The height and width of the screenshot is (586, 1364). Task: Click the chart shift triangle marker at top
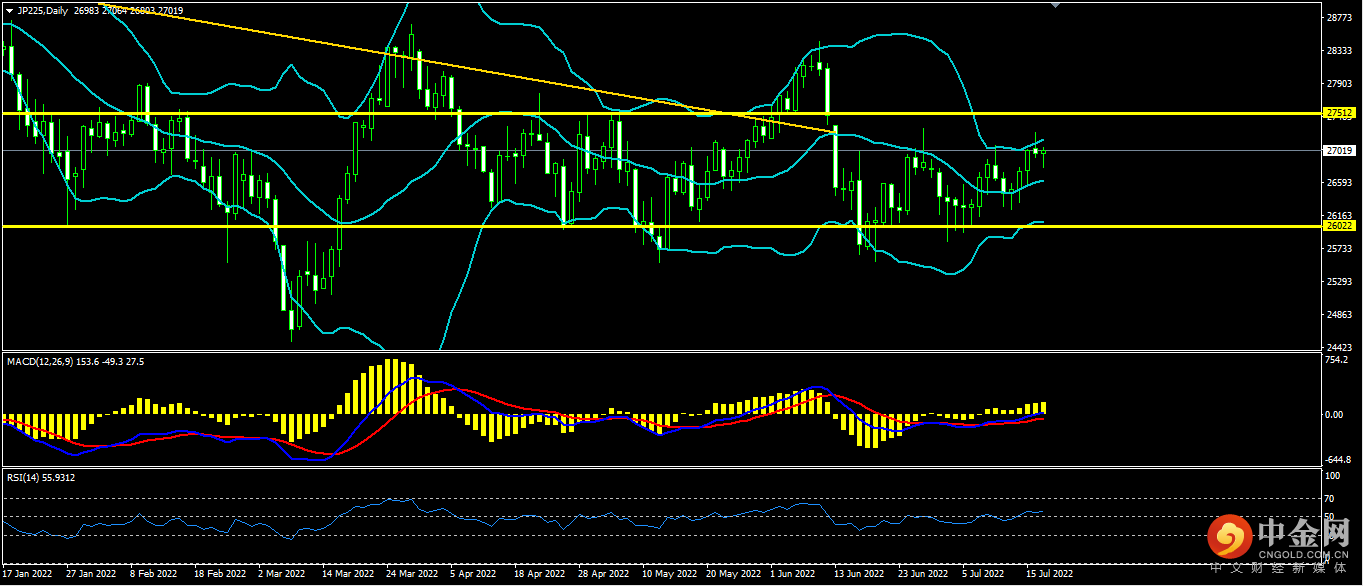(x=1055, y=5)
